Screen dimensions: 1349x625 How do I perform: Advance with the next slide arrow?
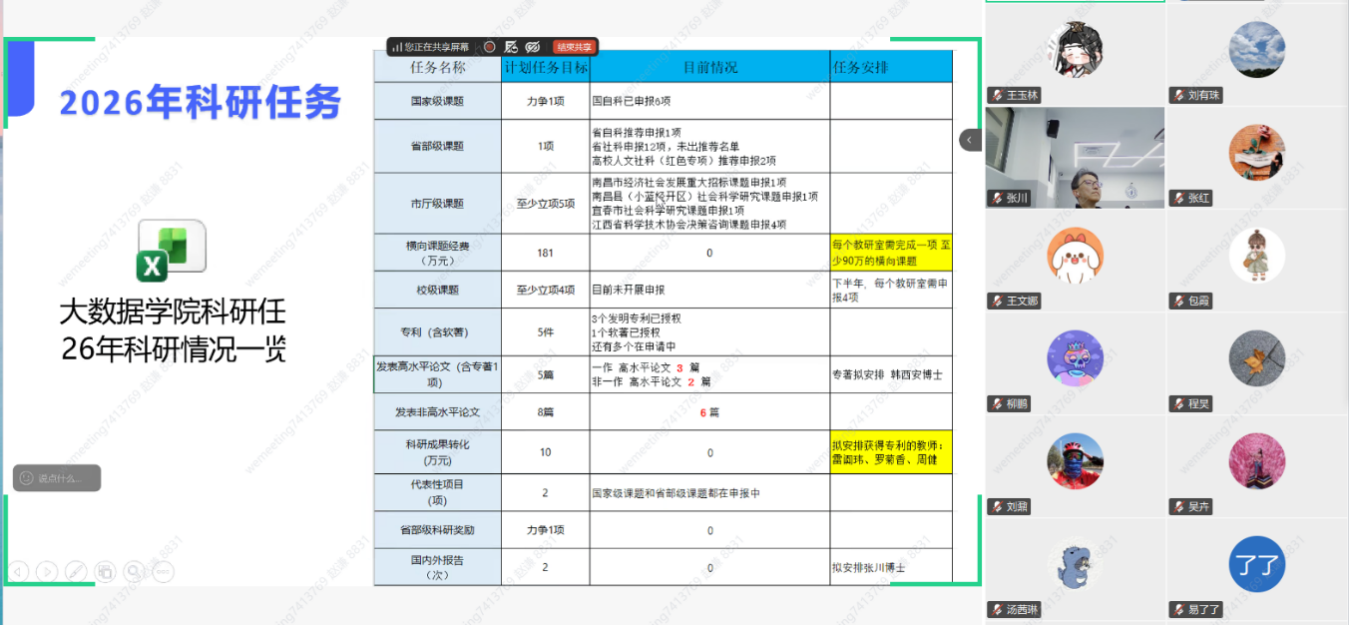click(x=47, y=571)
